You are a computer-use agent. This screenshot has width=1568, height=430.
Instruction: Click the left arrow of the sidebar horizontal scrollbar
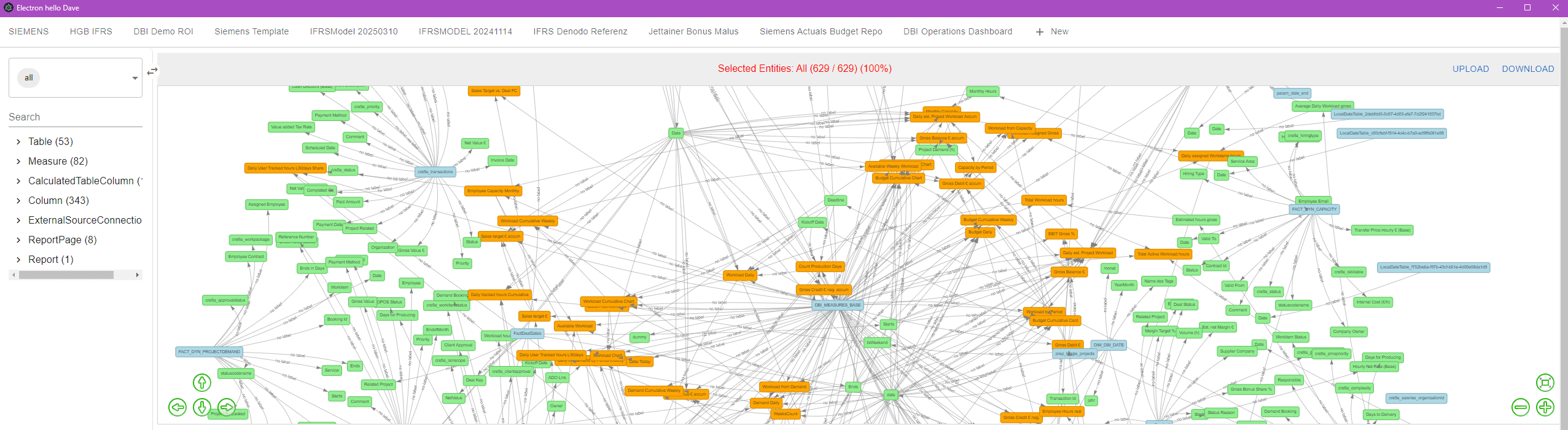14,275
